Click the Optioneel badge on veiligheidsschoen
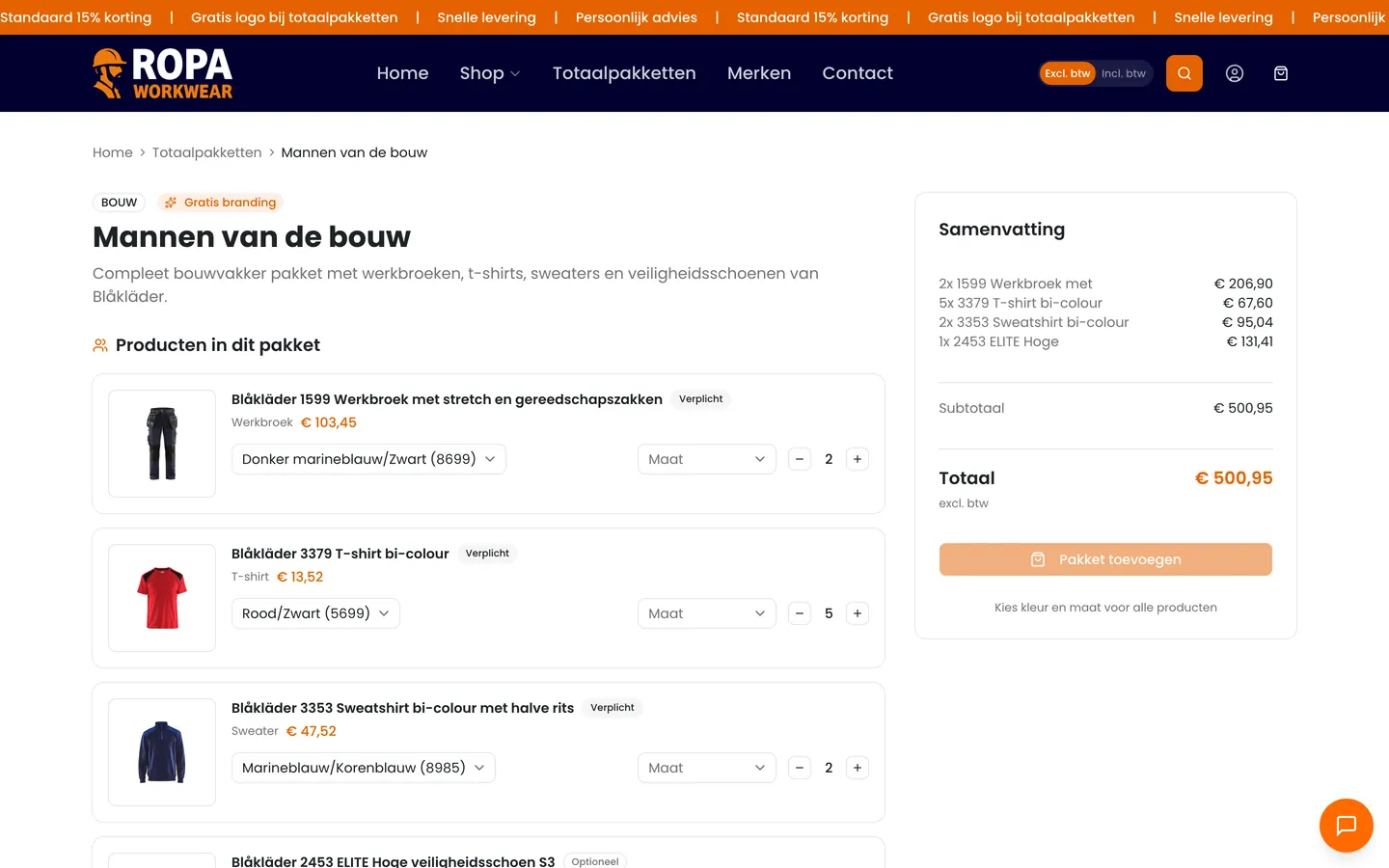Viewport: 1389px width, 868px height. 595,861
